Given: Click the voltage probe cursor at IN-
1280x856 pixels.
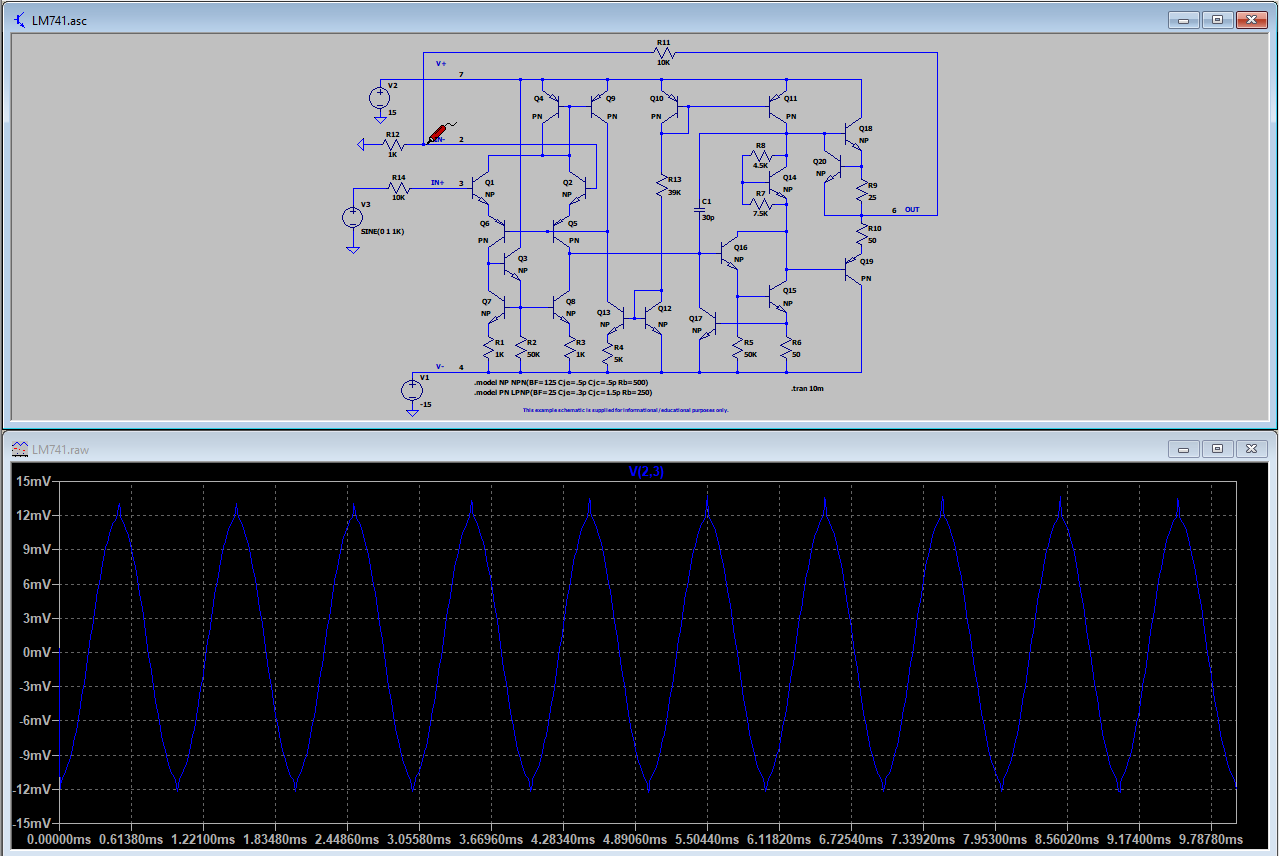Looking at the screenshot, I should pos(440,132).
